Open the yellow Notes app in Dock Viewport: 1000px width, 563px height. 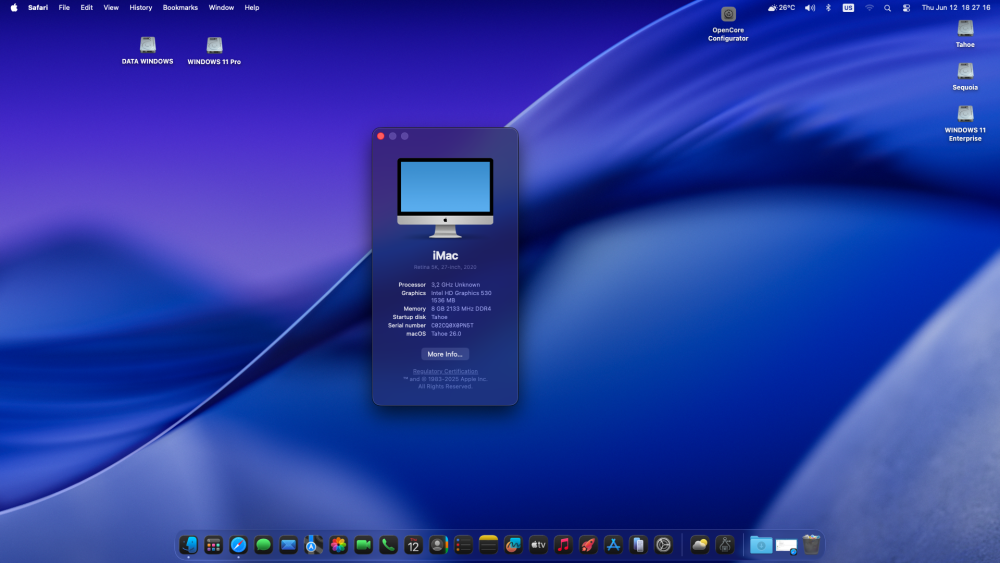tap(488, 545)
